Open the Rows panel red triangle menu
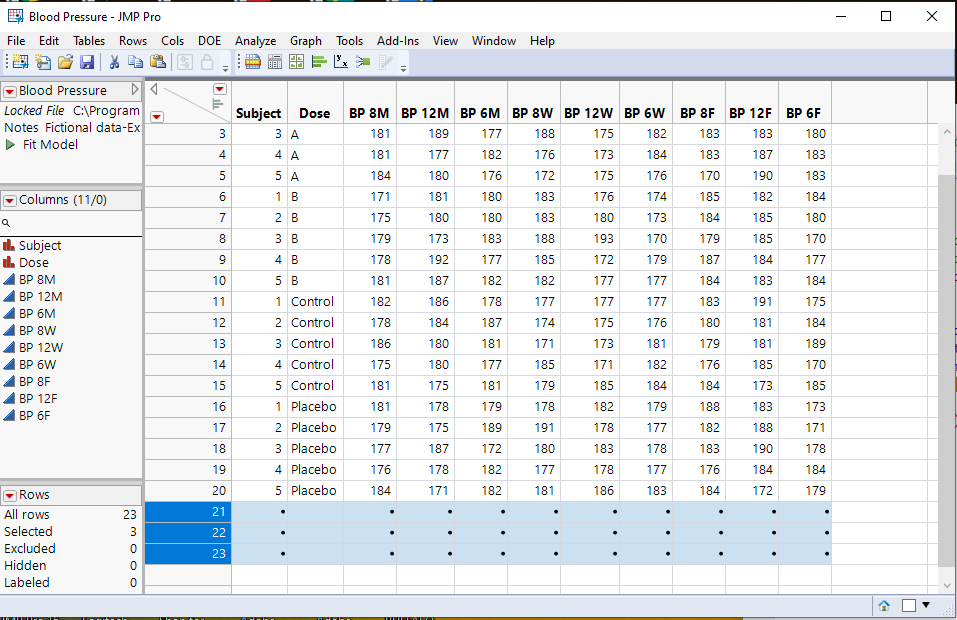Image resolution: width=957 pixels, height=620 pixels. coord(12,493)
